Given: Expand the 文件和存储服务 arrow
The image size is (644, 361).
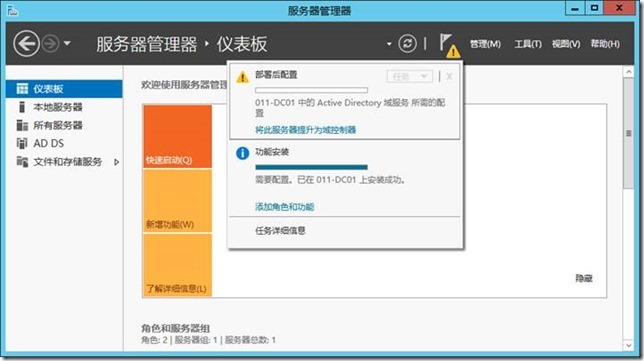Looking at the screenshot, I should (117, 162).
